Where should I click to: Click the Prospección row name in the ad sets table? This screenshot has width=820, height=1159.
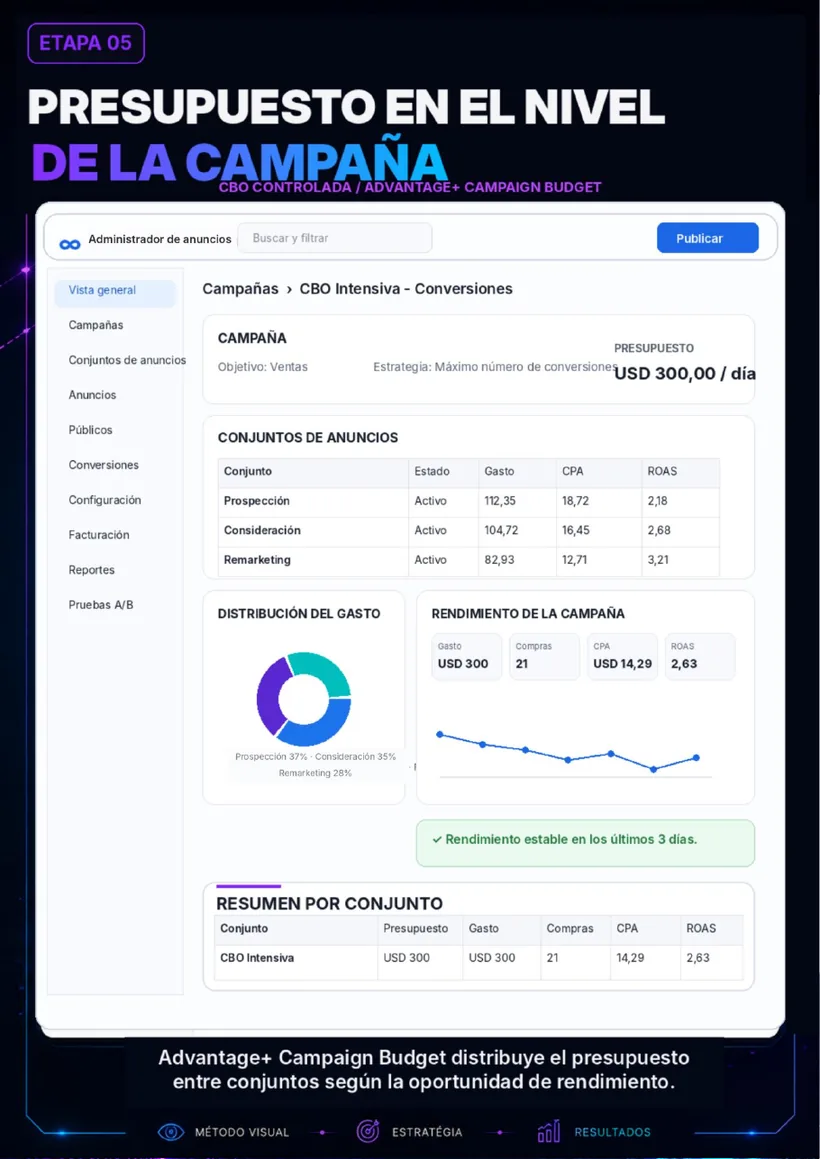pos(257,501)
